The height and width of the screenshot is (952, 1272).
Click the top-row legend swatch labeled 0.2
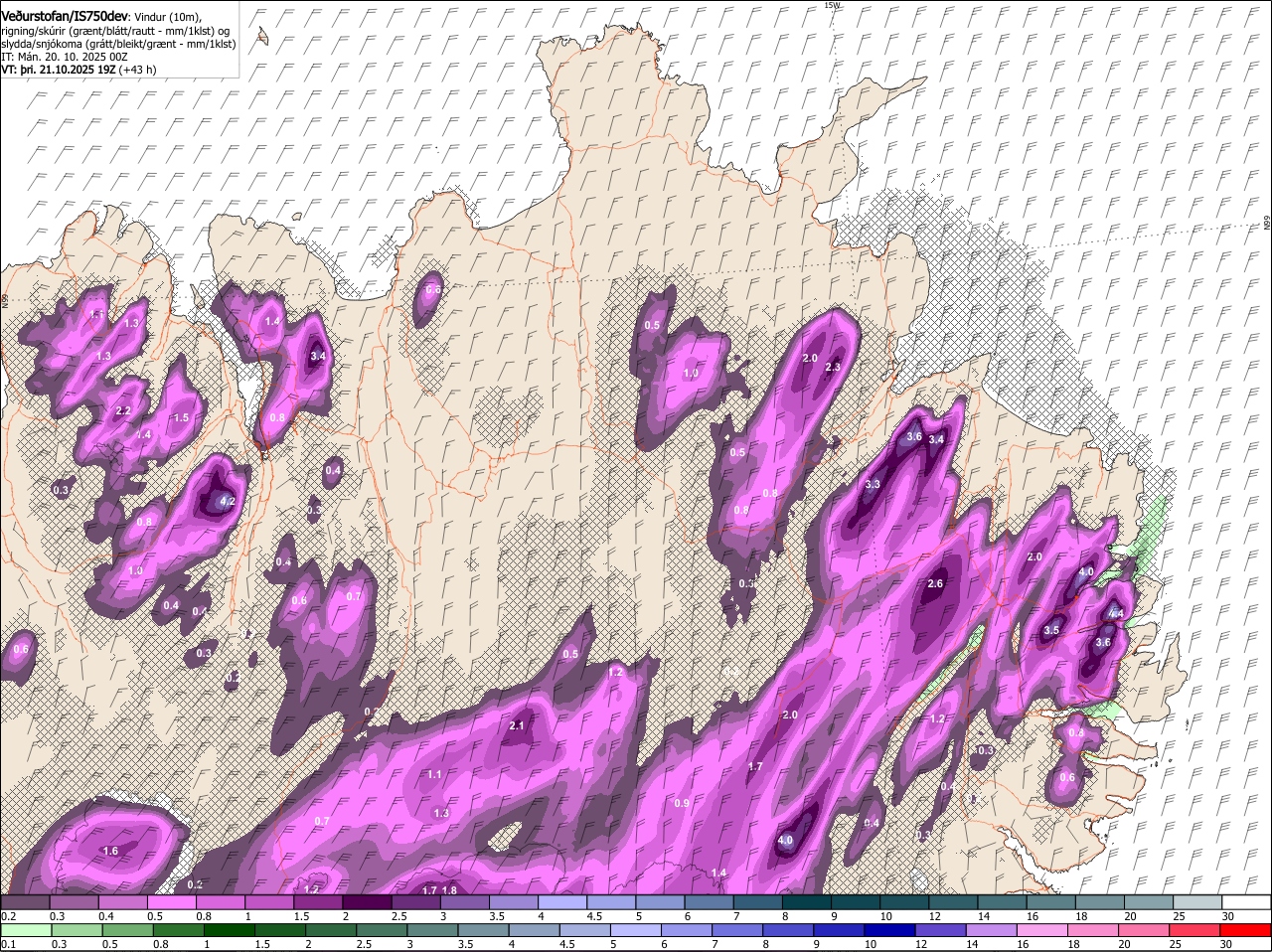point(26,902)
